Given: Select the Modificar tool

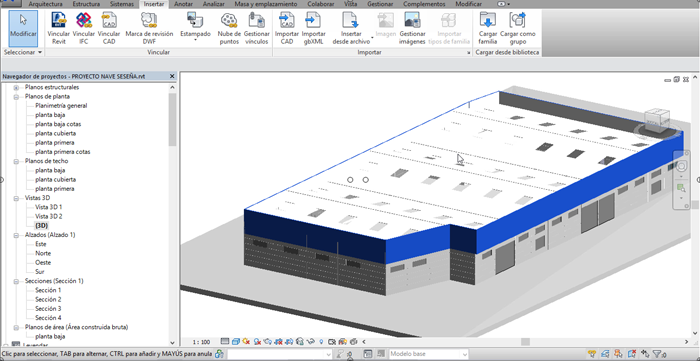Looking at the screenshot, I should point(23,28).
